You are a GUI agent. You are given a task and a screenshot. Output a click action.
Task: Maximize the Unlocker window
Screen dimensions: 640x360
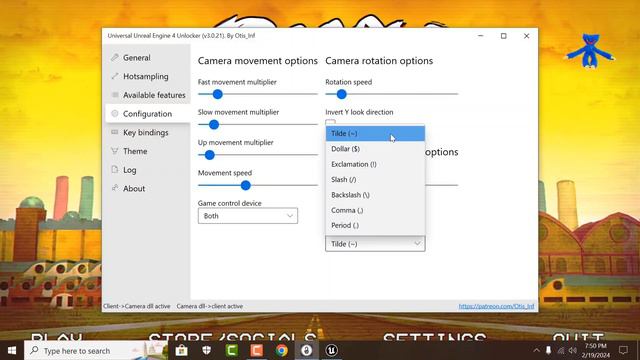tap(504, 36)
